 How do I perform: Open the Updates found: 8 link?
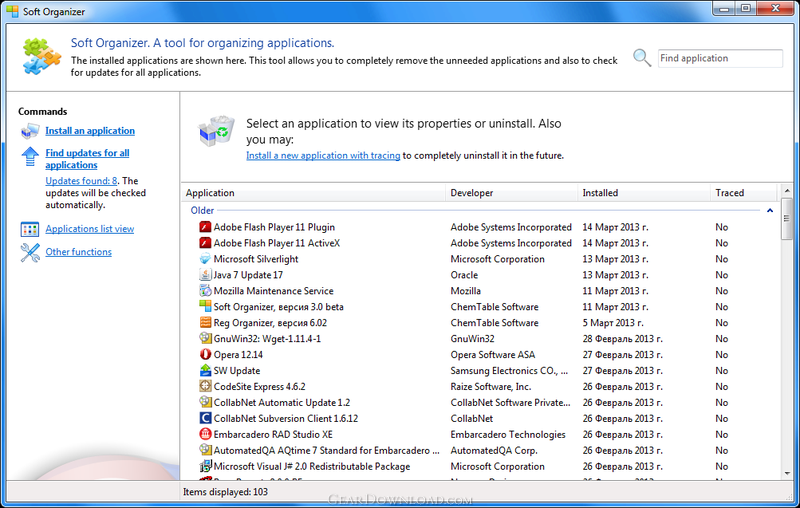[x=82, y=181]
